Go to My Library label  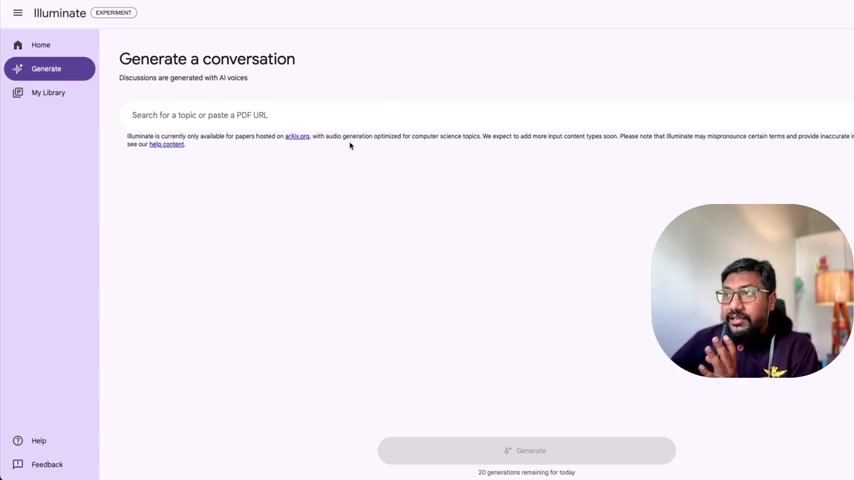(48, 93)
